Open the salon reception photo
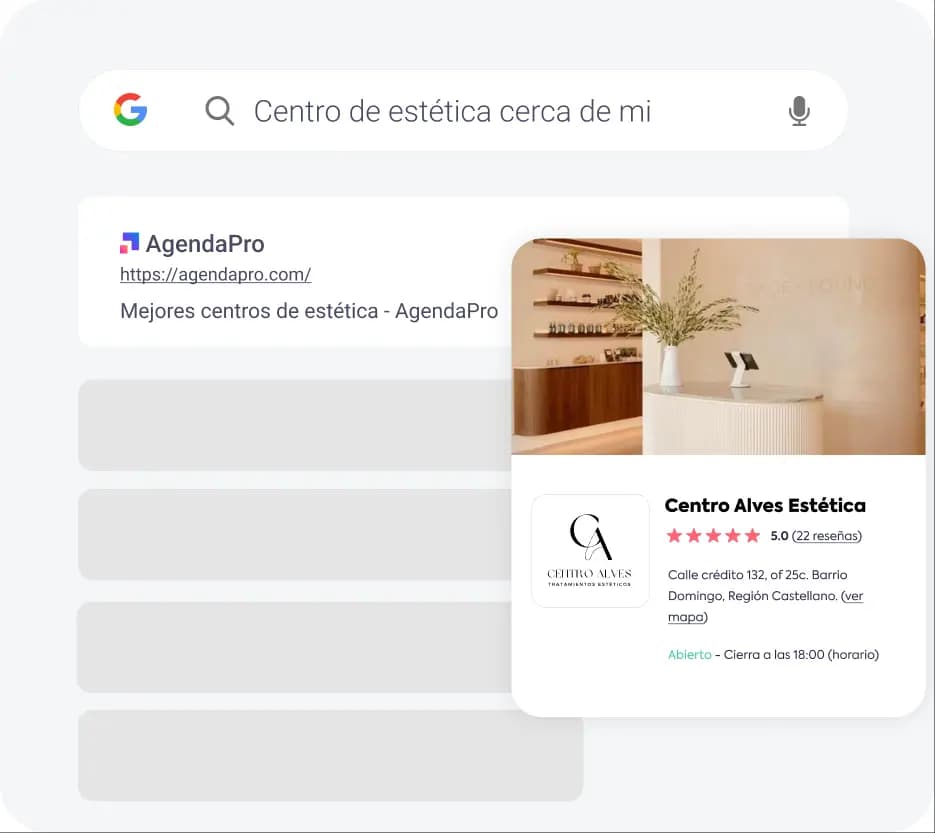935x833 pixels. pos(719,346)
